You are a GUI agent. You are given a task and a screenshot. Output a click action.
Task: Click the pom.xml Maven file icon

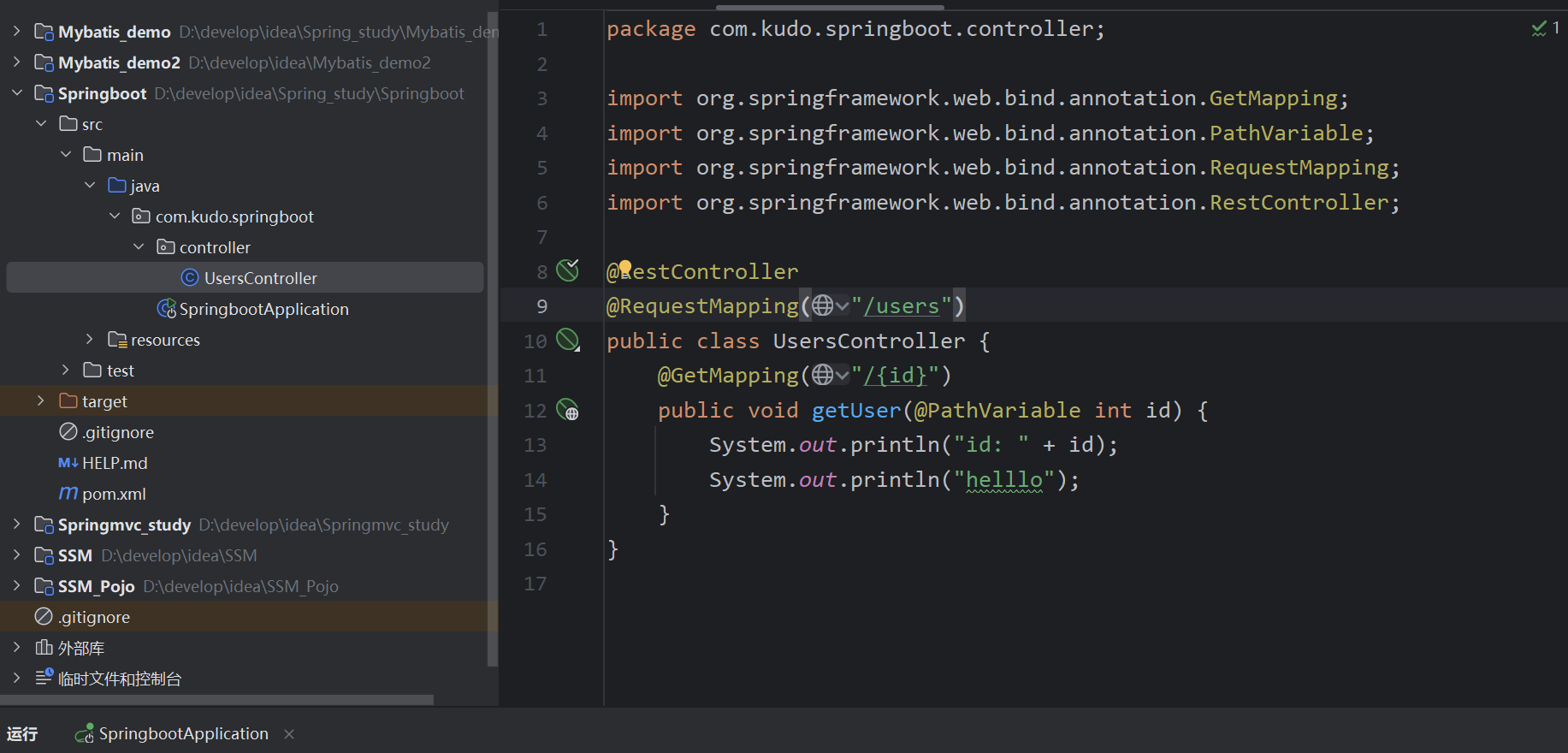(68, 494)
